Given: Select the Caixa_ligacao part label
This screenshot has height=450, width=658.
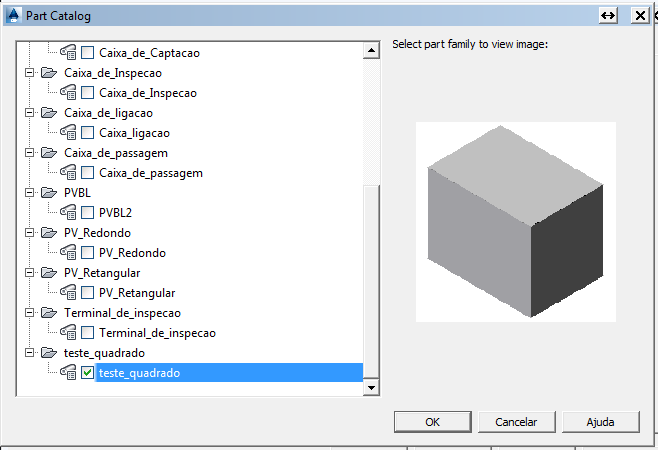Looking at the screenshot, I should [x=134, y=133].
